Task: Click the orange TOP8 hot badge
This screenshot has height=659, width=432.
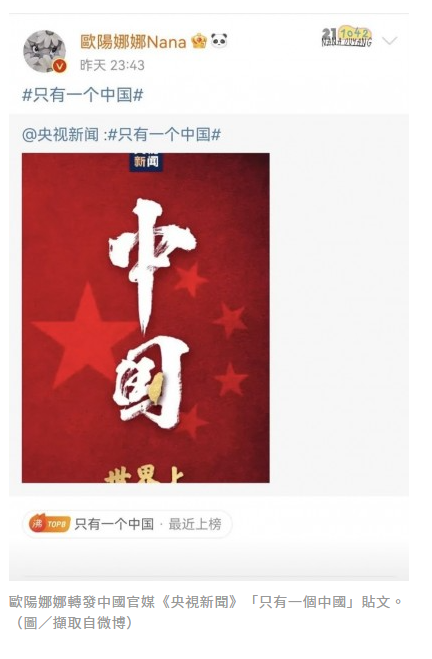Action: (49, 524)
